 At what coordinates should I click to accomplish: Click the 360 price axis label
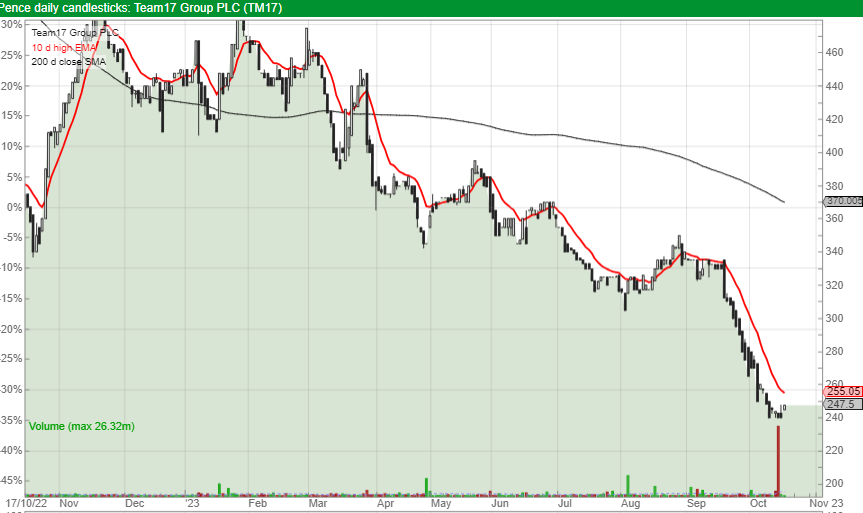pyautogui.click(x=834, y=218)
